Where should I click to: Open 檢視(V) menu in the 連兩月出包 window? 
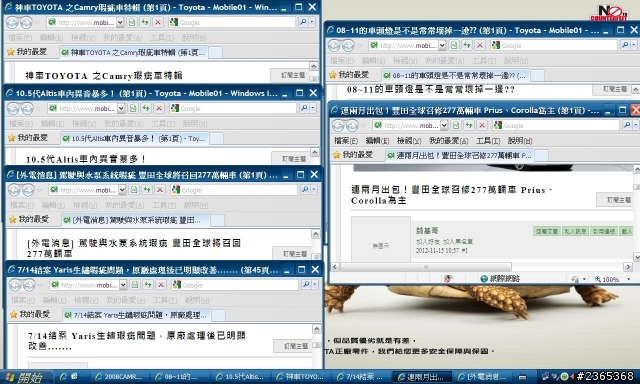click(409, 141)
